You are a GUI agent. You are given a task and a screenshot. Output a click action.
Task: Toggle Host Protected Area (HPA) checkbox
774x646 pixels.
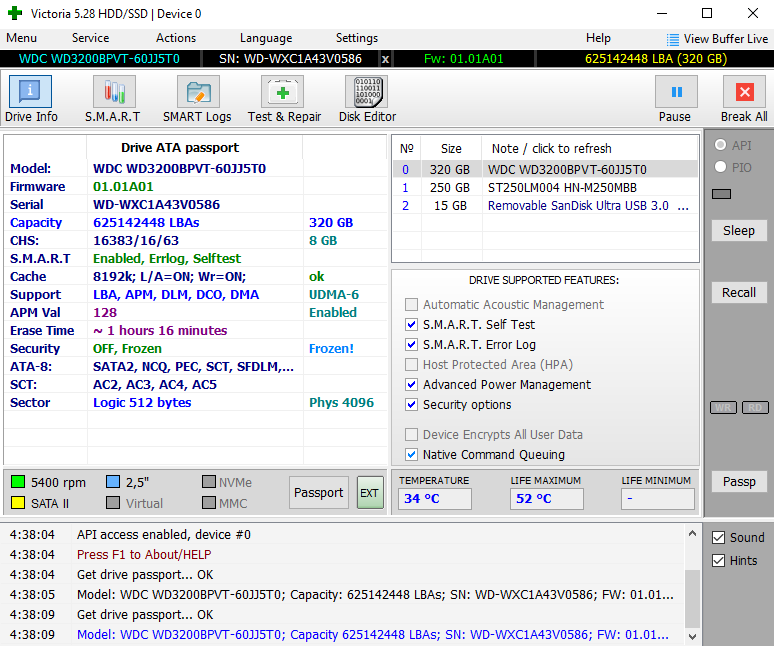(411, 364)
